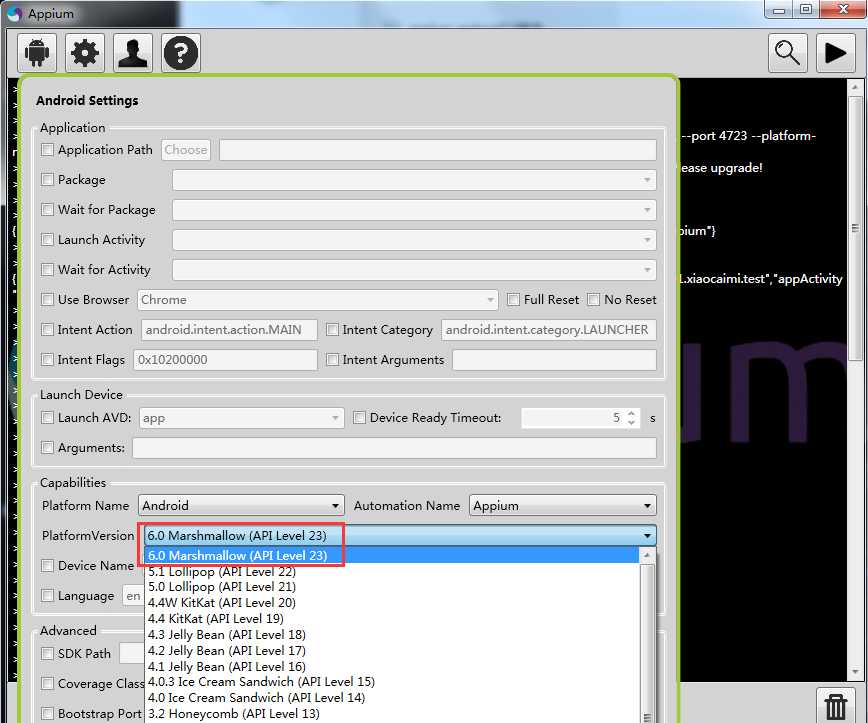The height and width of the screenshot is (723, 868).
Task: Open the Package dropdown
Action: pos(414,180)
